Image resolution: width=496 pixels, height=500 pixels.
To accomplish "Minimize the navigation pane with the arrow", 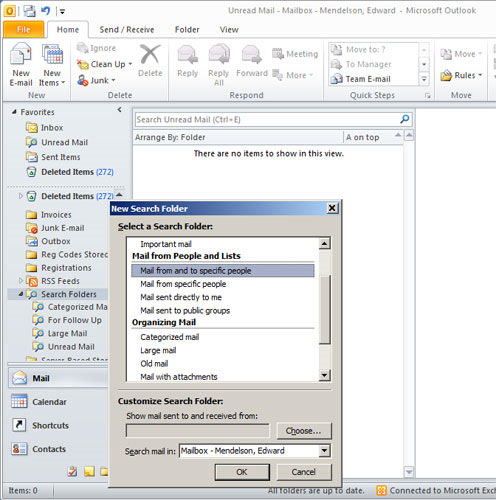I will tap(120, 110).
